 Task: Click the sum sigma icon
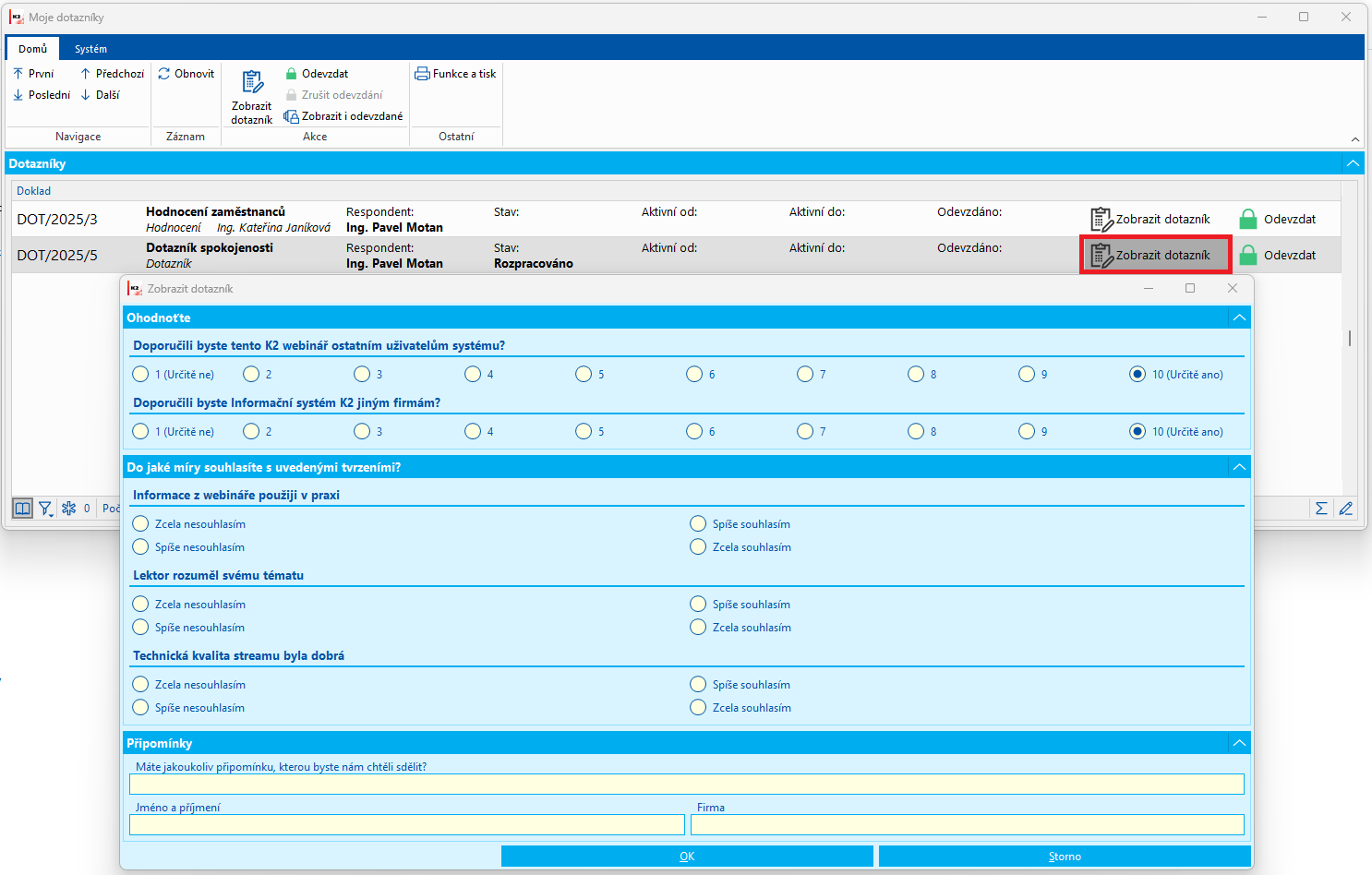tap(1321, 509)
